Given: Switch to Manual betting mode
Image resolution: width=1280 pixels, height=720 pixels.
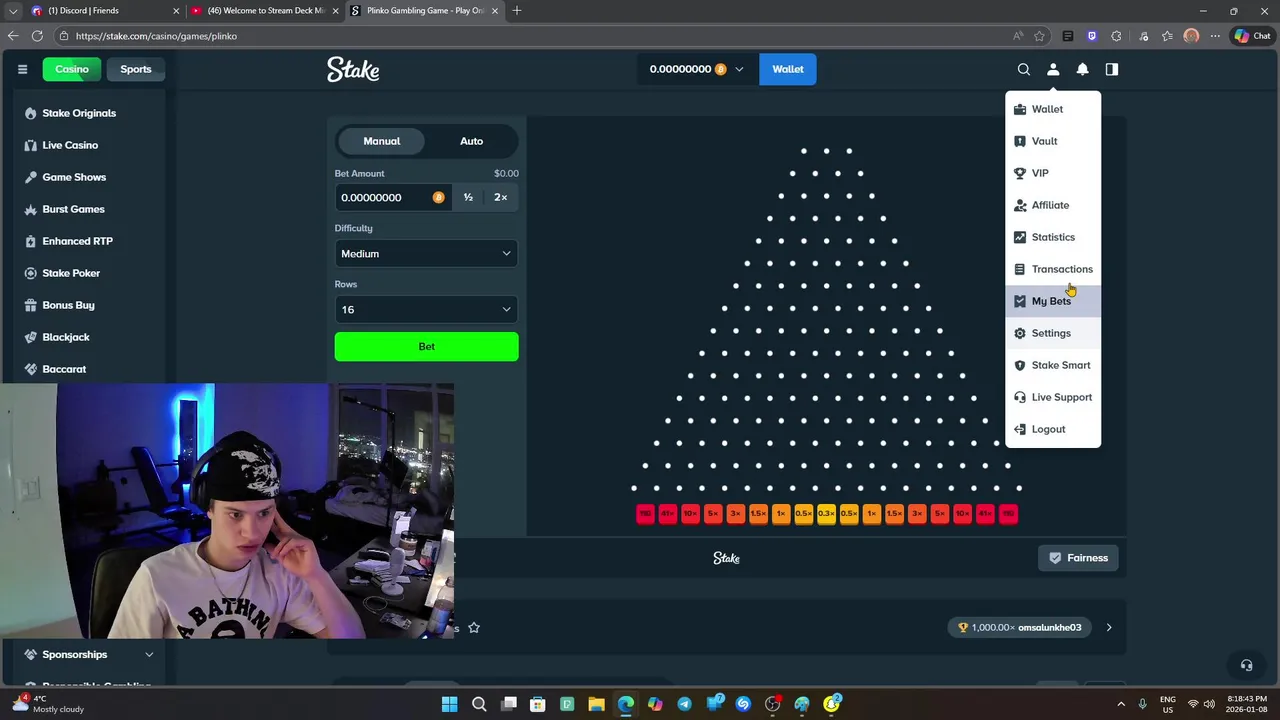Looking at the screenshot, I should 381,141.
